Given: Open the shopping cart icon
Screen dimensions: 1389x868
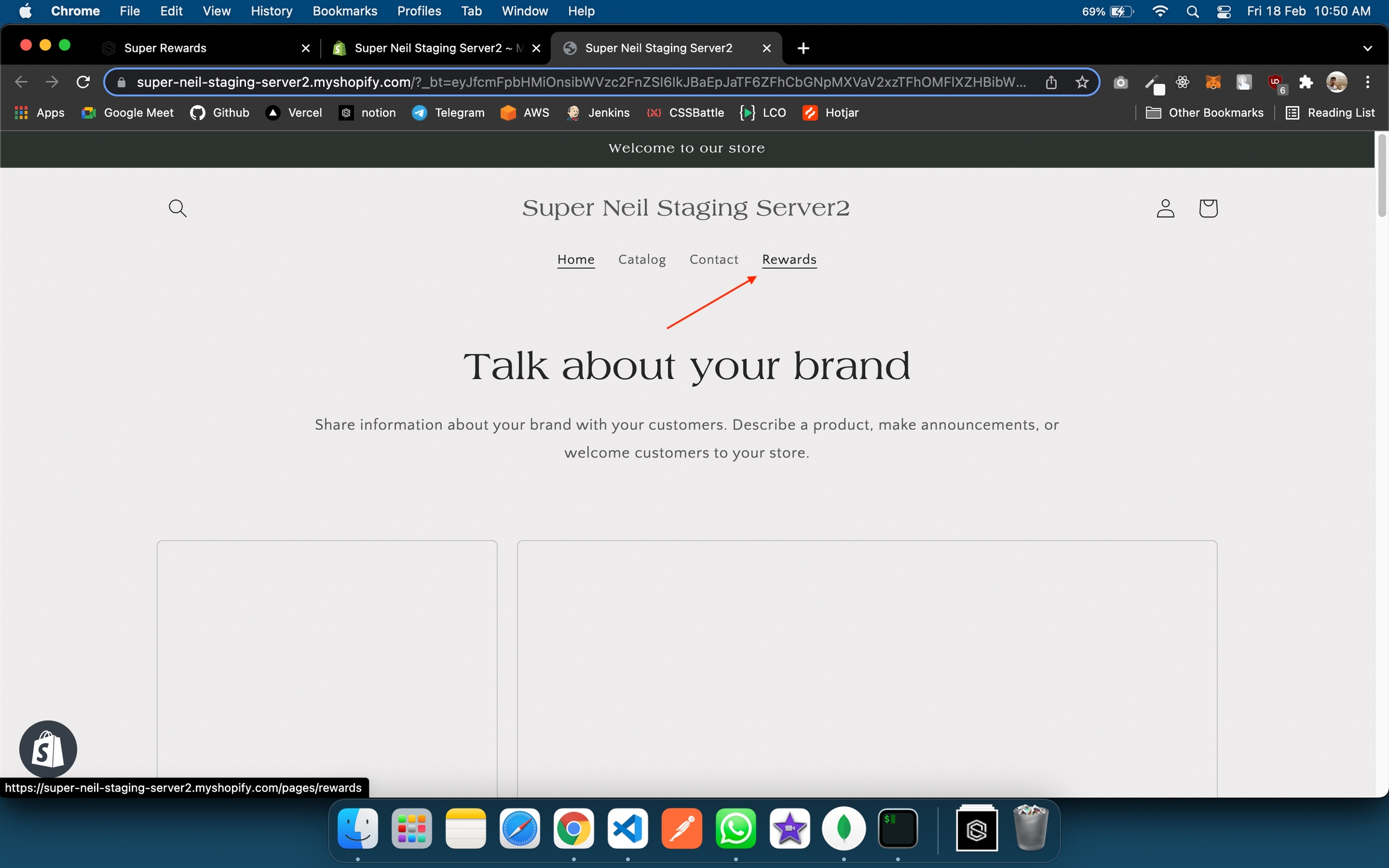Looking at the screenshot, I should tap(1208, 208).
